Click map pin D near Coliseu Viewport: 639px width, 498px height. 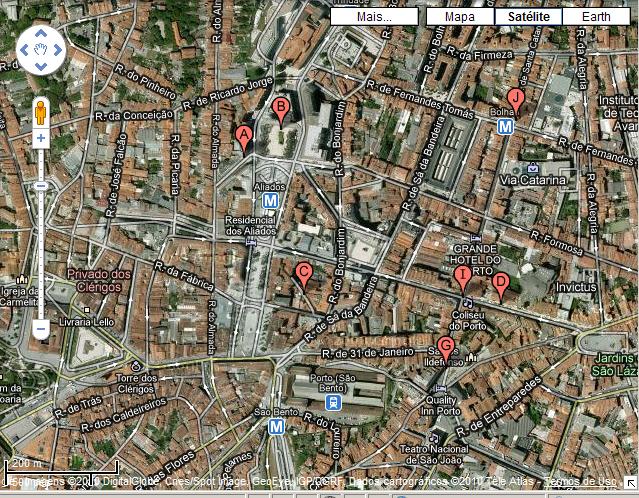[x=501, y=283]
